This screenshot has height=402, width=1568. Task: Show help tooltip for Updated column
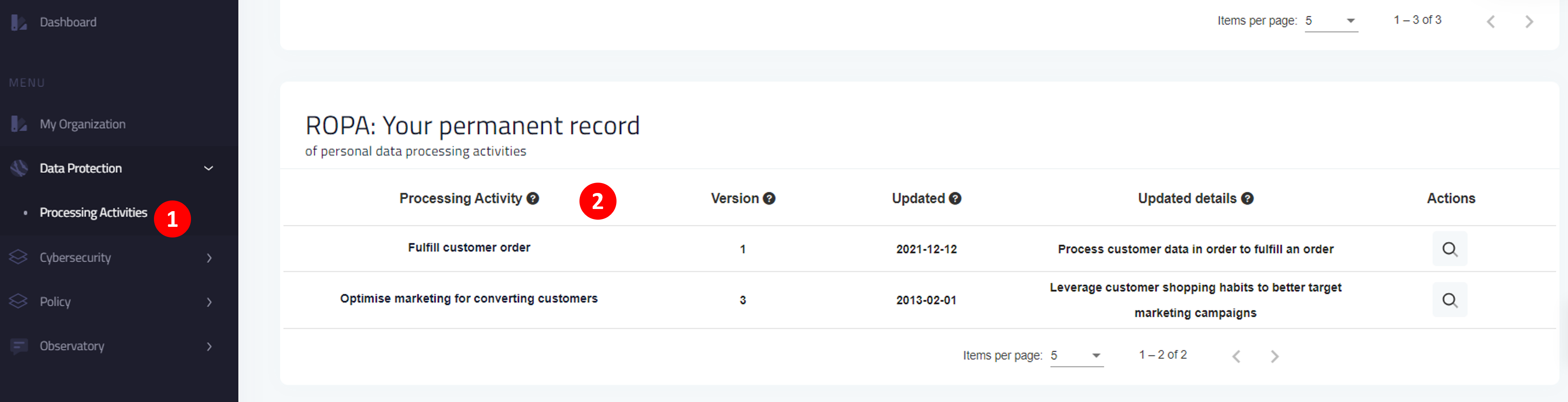[955, 198]
